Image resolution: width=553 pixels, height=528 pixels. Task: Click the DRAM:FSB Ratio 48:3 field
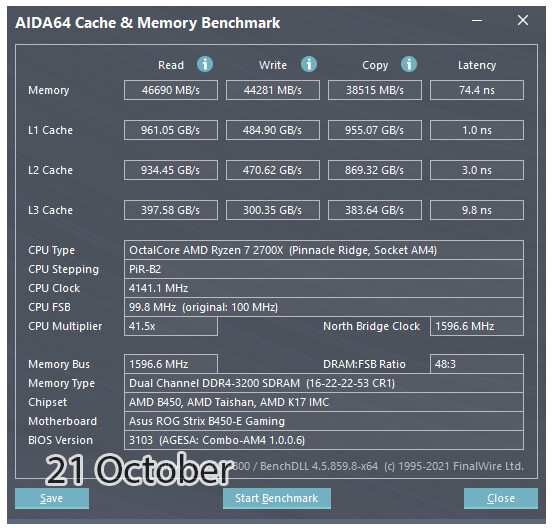tap(476, 364)
